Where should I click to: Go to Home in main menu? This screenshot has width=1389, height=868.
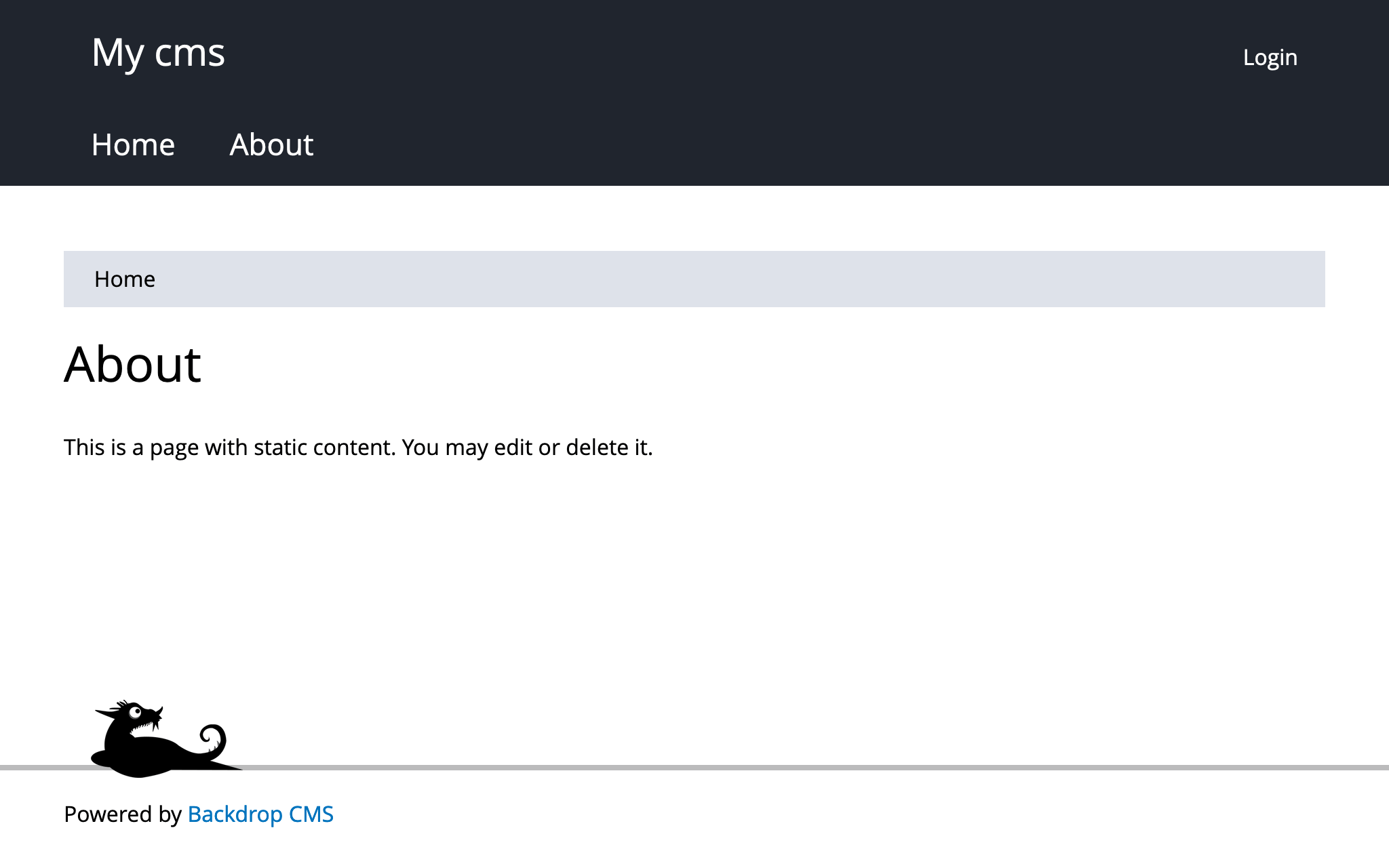[x=133, y=144]
